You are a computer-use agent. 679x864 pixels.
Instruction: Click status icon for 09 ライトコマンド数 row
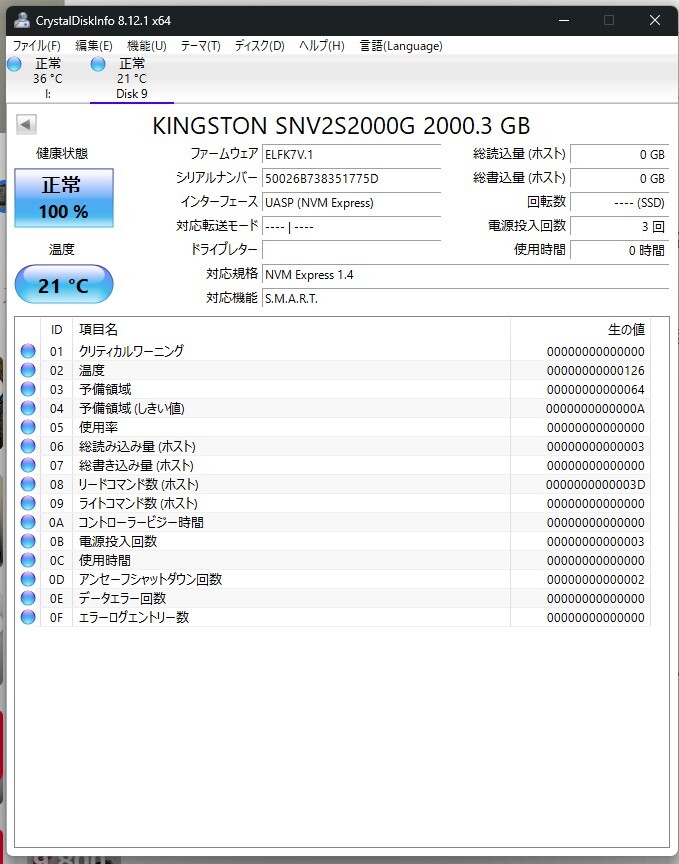tap(28, 503)
